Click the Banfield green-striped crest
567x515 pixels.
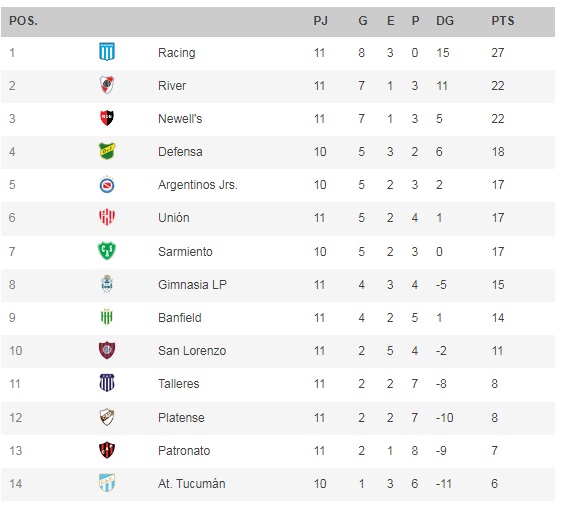pyautogui.click(x=107, y=317)
